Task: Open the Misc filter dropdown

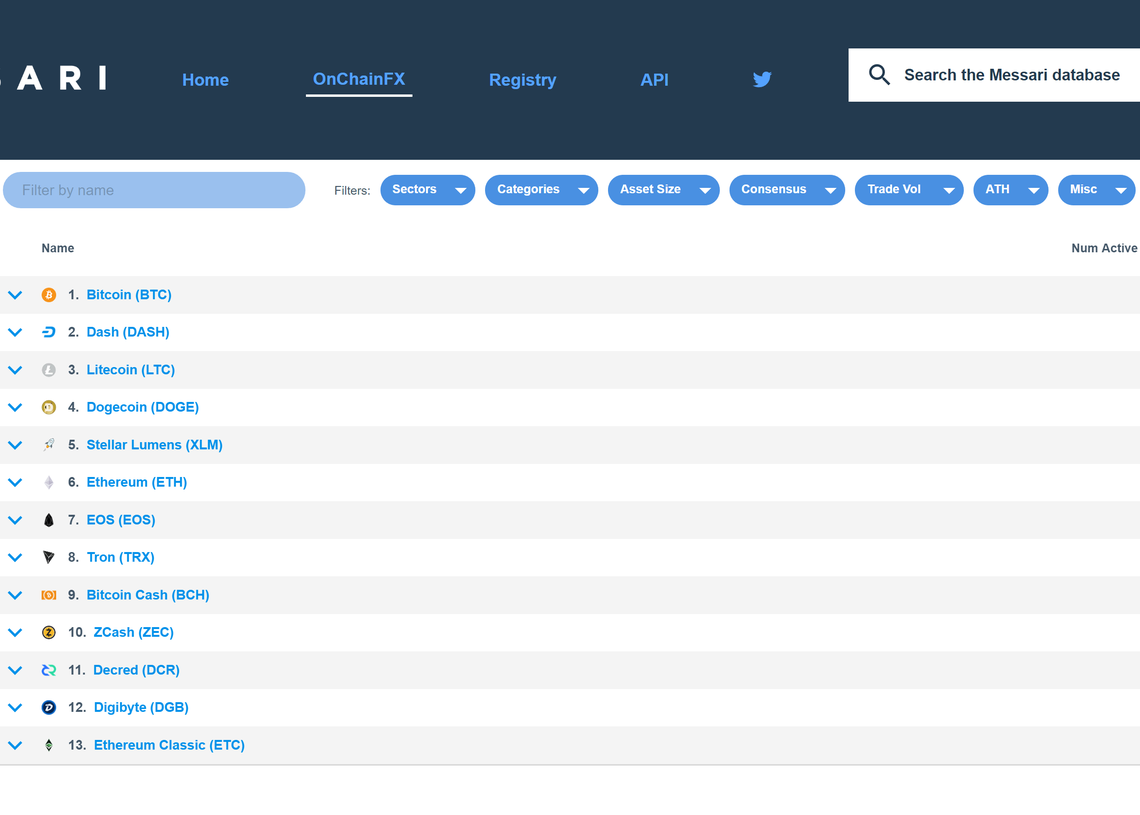Action: tap(1096, 190)
